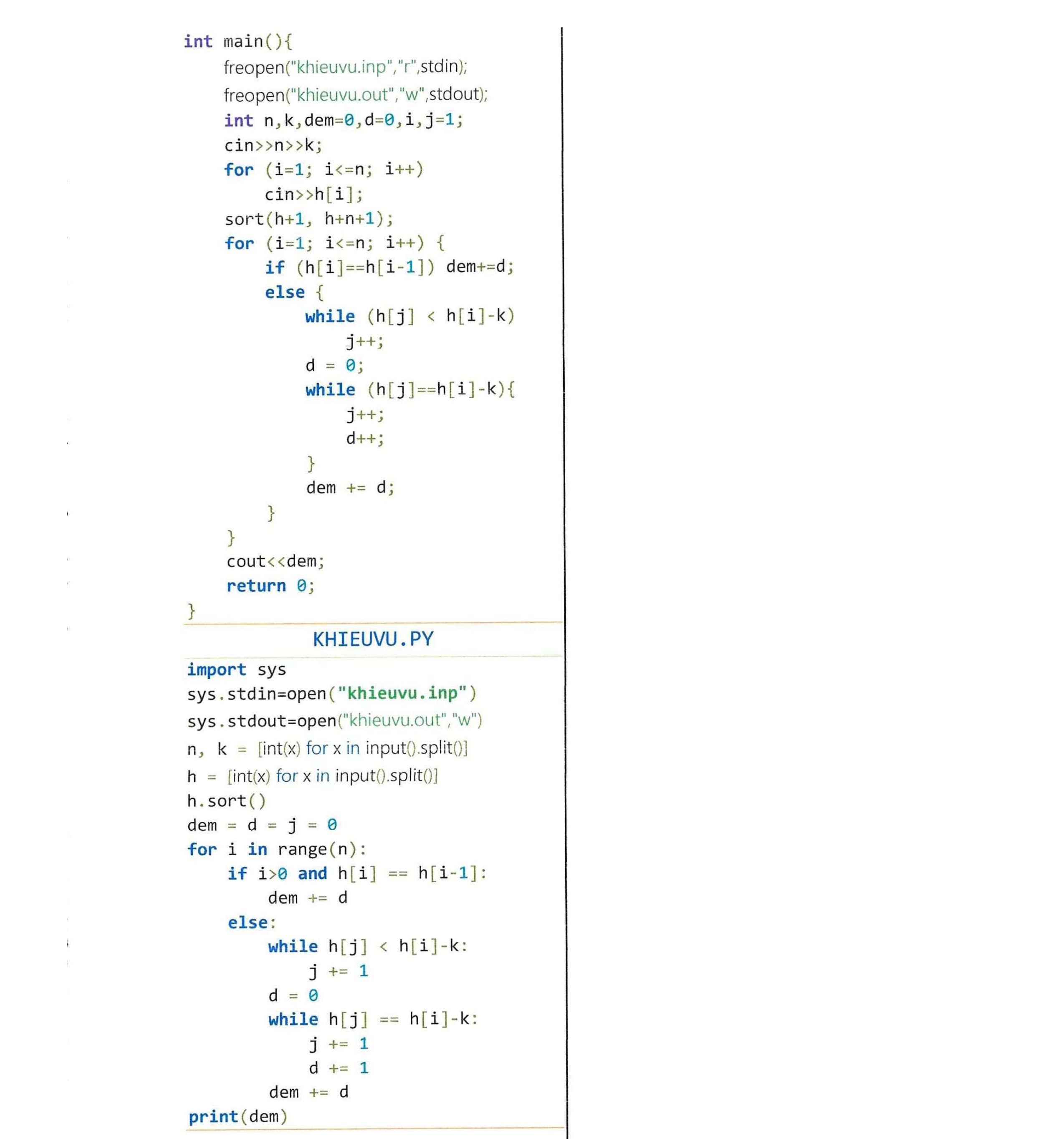
Task: Click the 'cin>>n>>k;' line
Action: click(273, 145)
